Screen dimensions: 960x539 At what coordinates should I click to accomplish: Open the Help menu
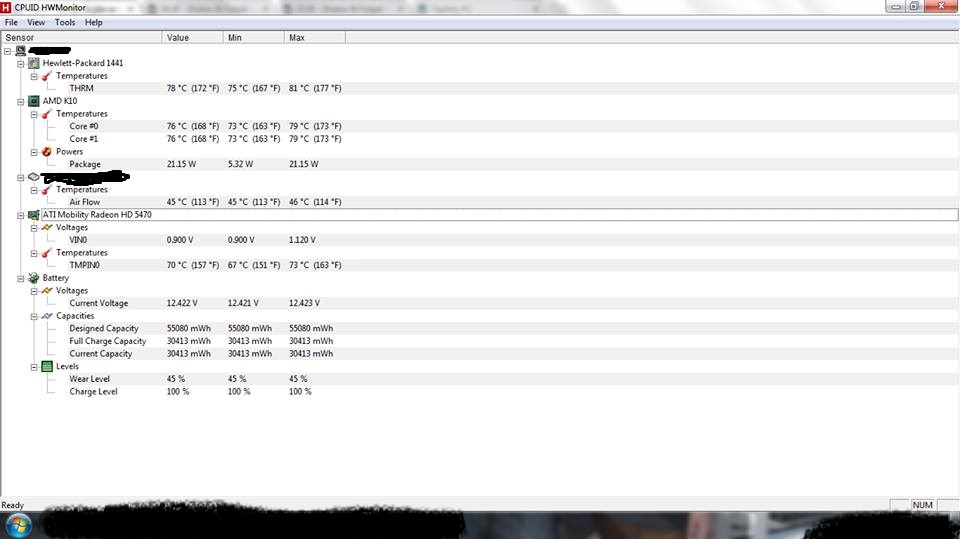pos(94,23)
